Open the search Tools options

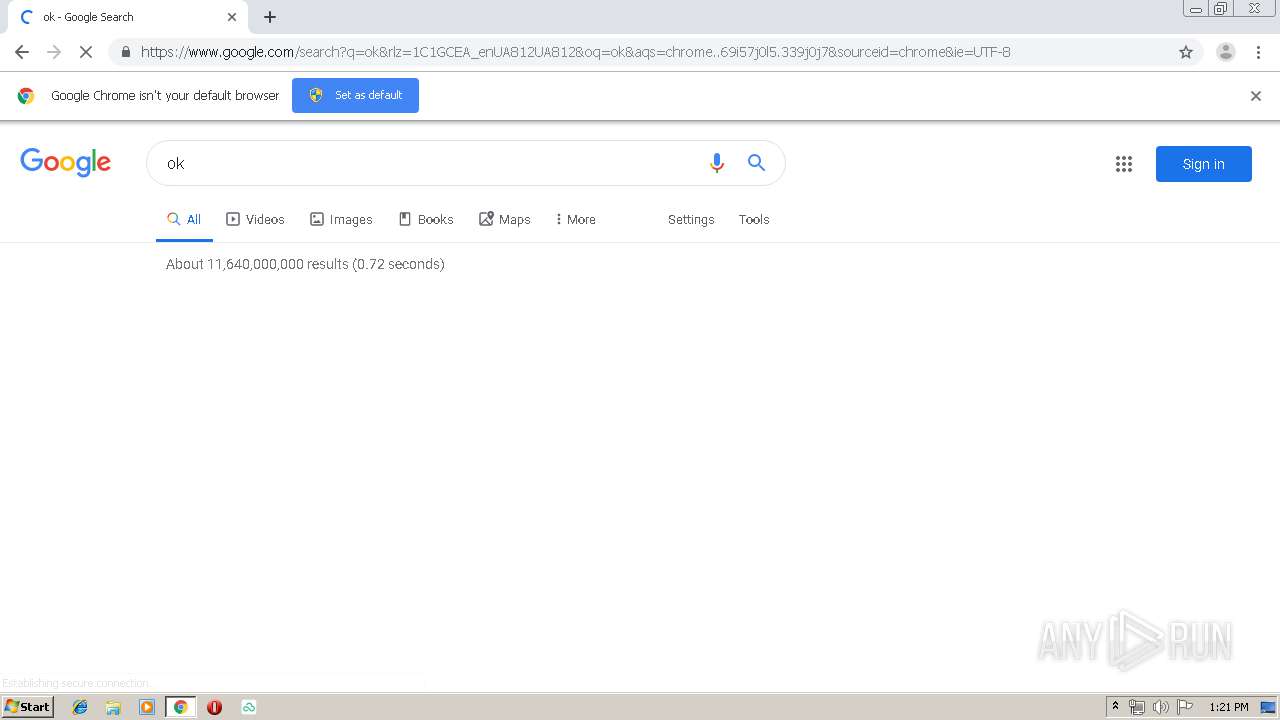(754, 219)
